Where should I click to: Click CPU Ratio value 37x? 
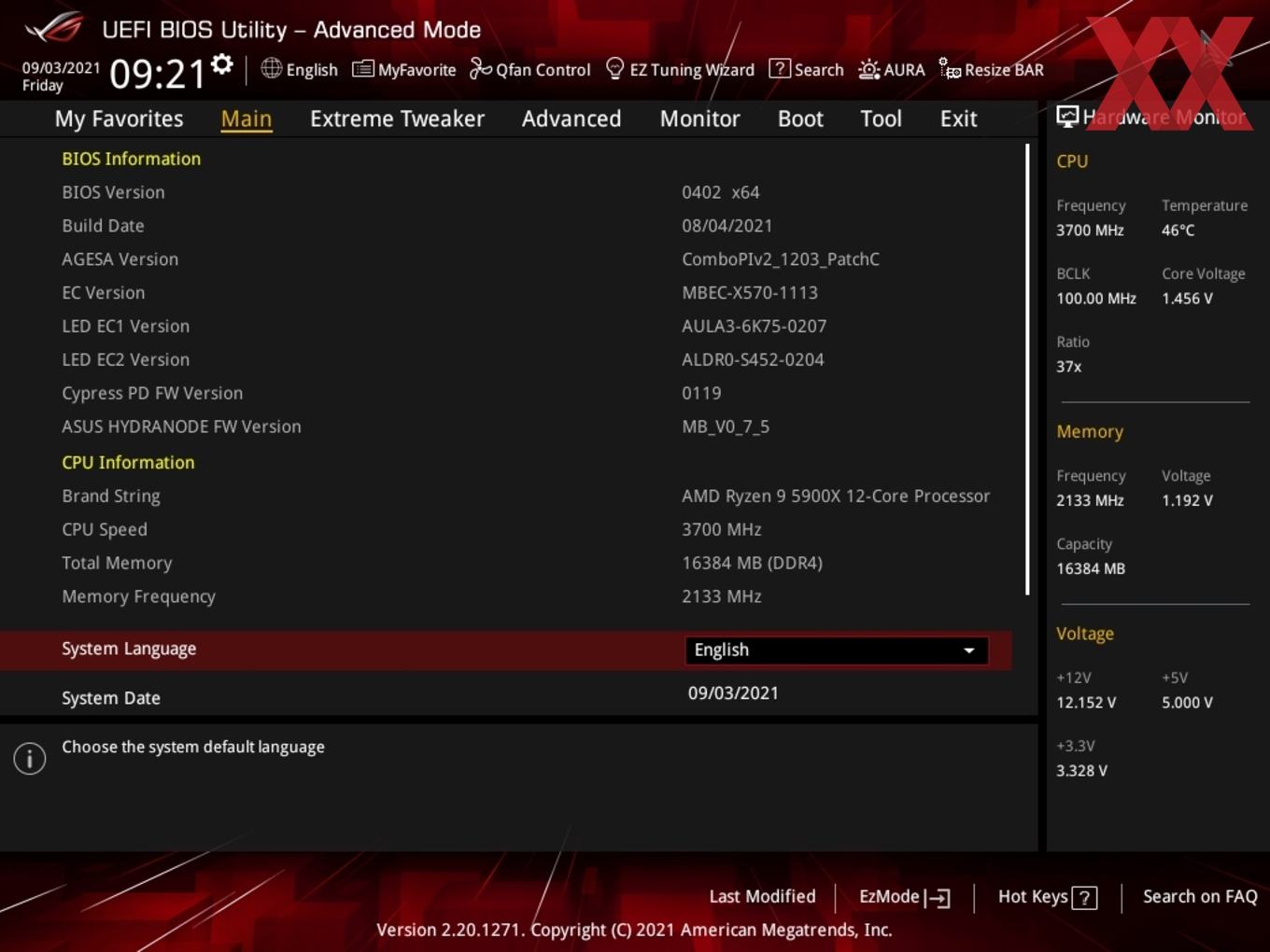pos(1068,367)
